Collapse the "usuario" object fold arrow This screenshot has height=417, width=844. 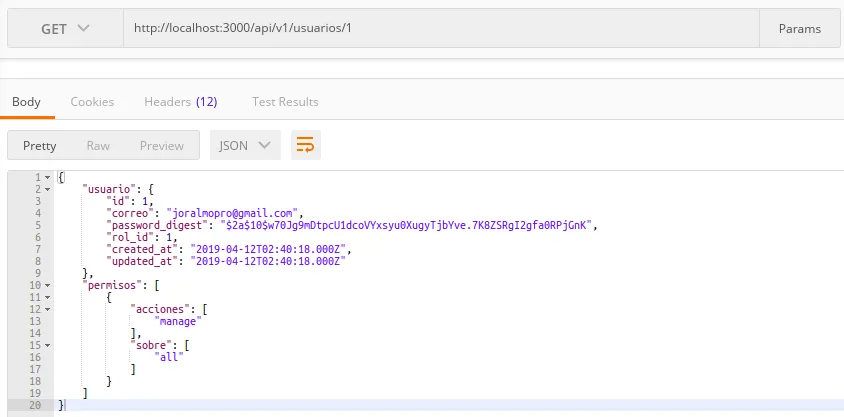point(47,189)
